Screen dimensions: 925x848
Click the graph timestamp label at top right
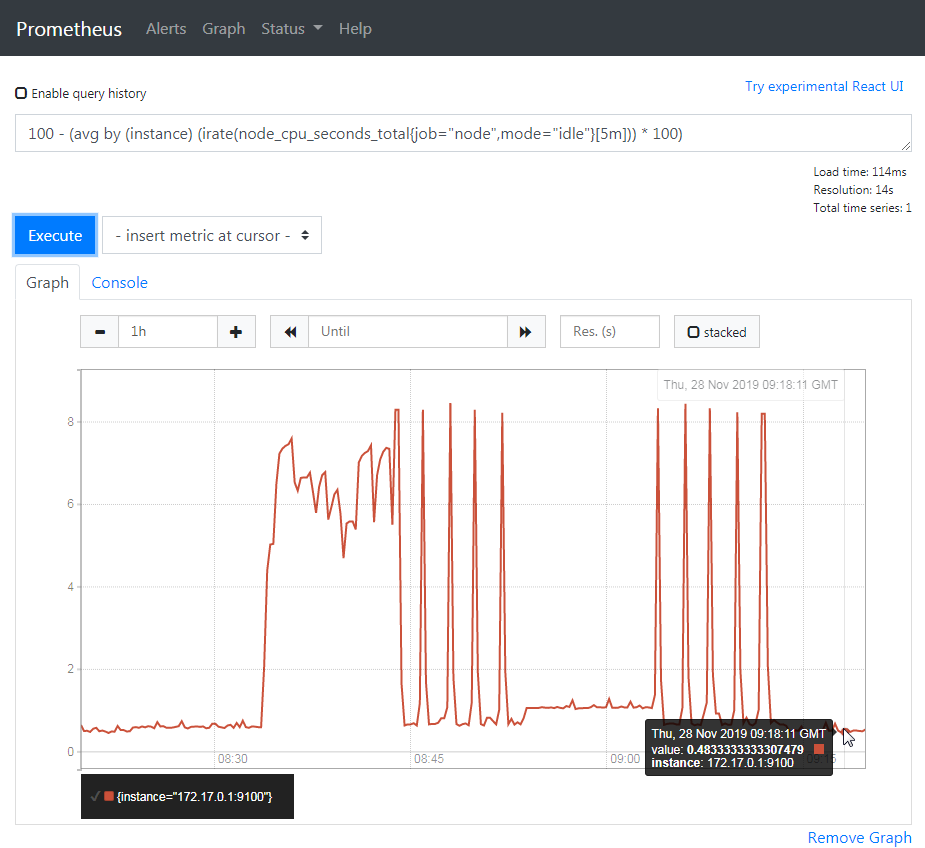pyautogui.click(x=750, y=385)
